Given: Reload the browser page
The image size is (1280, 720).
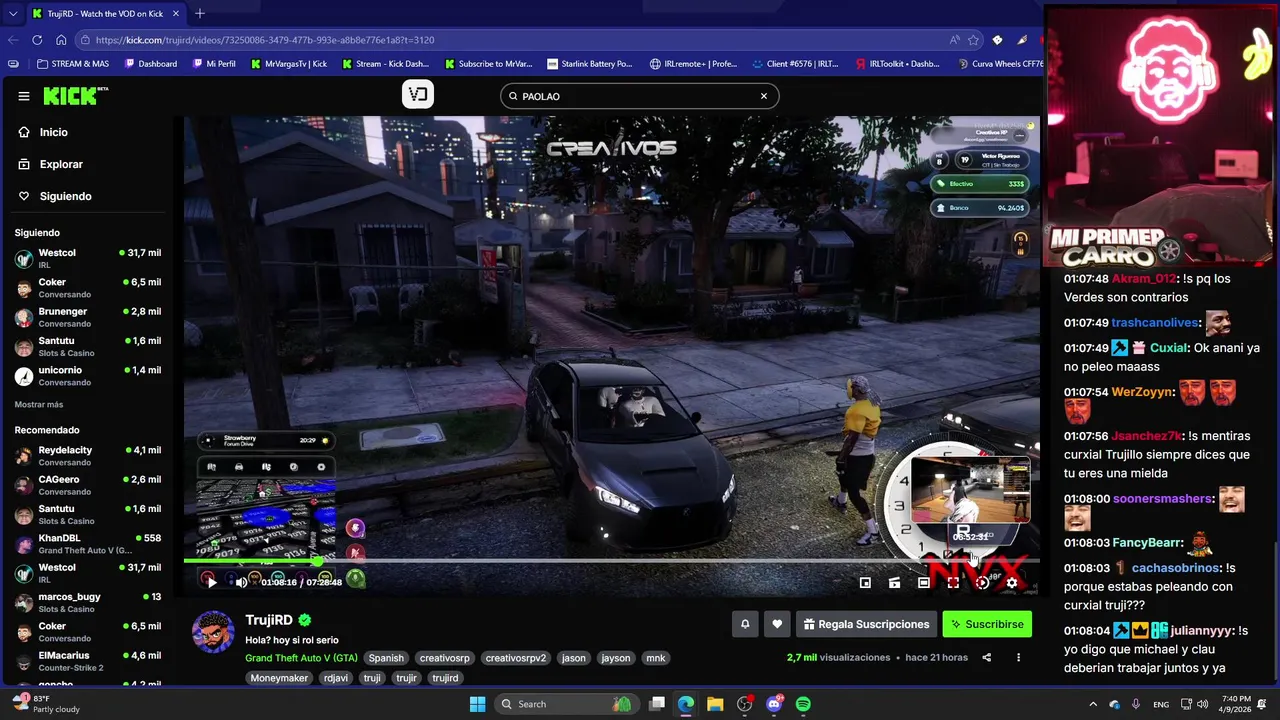Looking at the screenshot, I should coord(37,40).
